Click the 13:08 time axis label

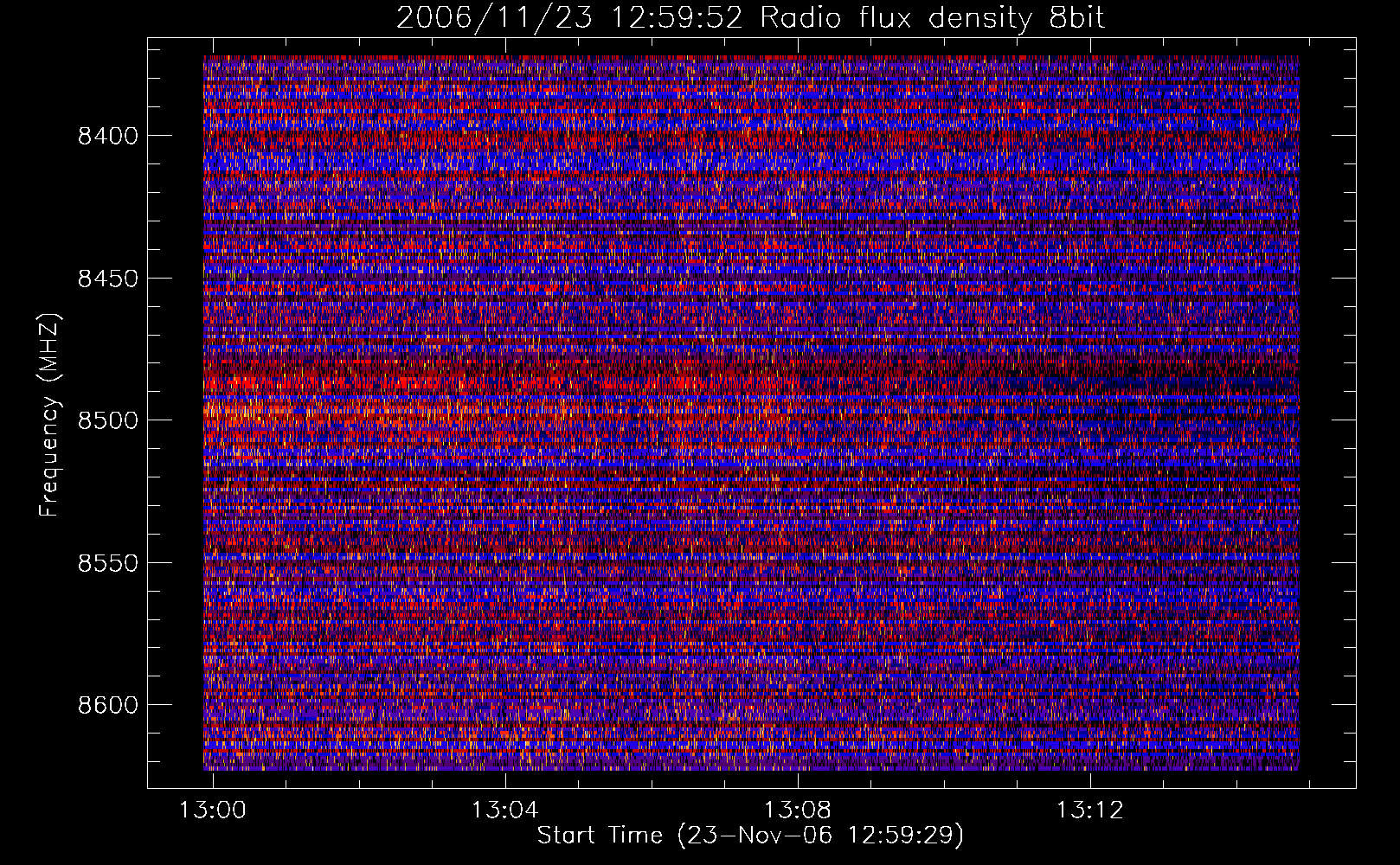pos(797,810)
